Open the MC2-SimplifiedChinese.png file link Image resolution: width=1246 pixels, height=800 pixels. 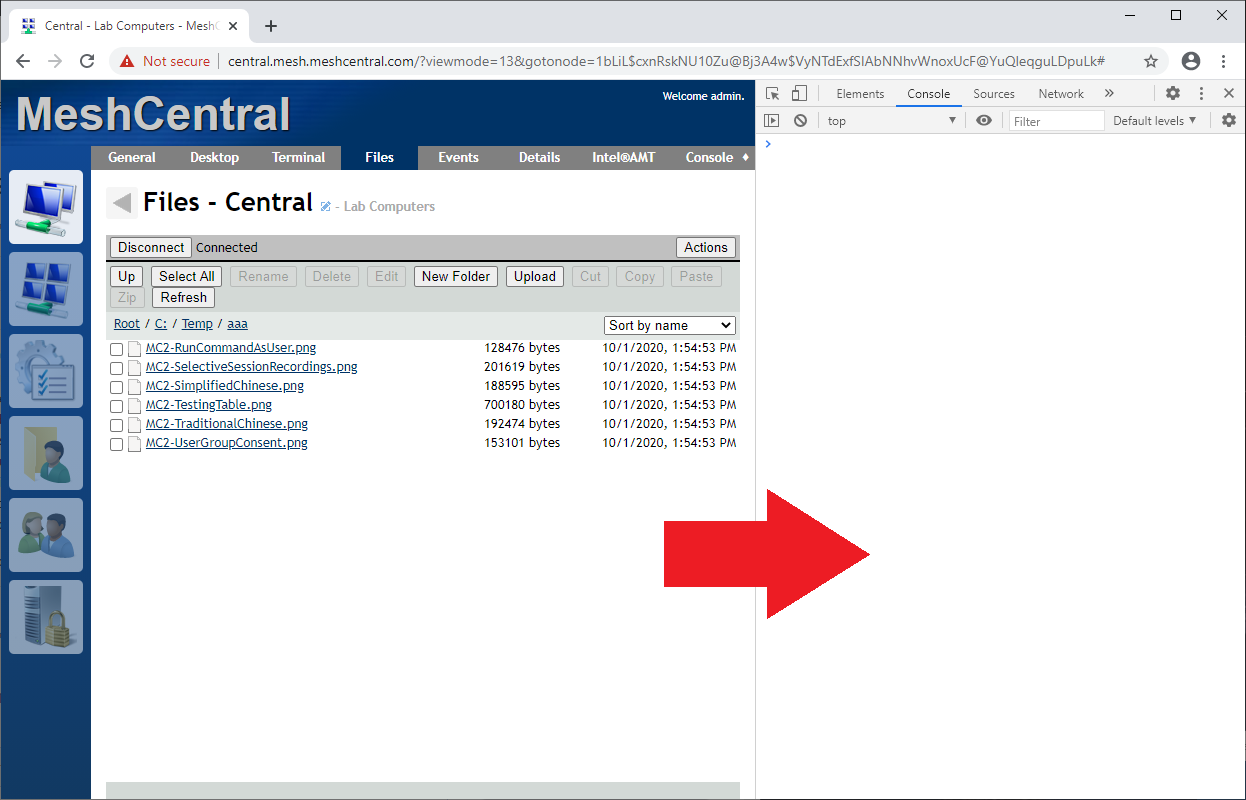(225, 386)
